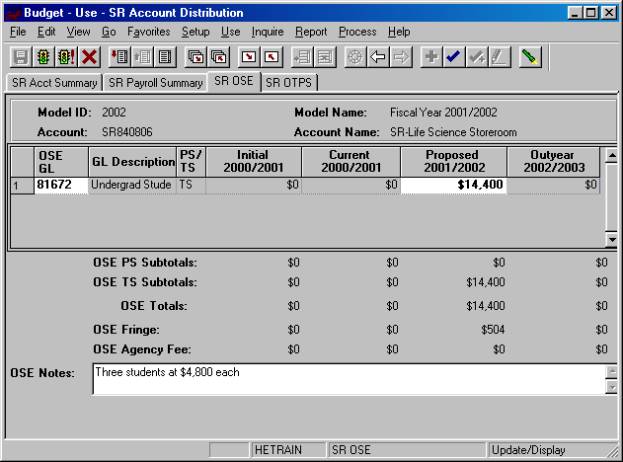Click the cascading windows toolbar icon
The height and width of the screenshot is (462, 623).
(x=196, y=58)
